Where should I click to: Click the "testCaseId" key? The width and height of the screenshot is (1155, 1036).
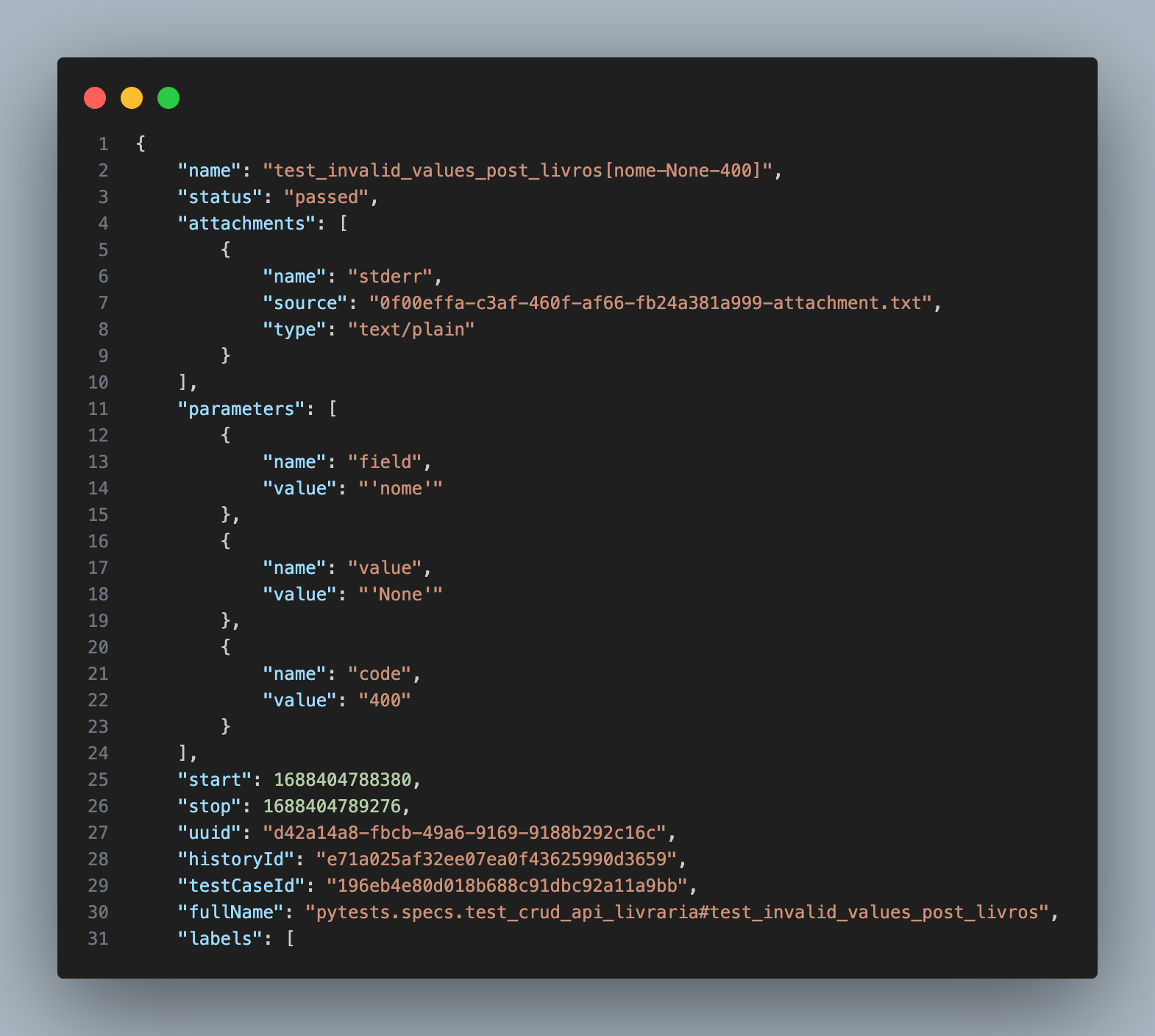(241, 886)
